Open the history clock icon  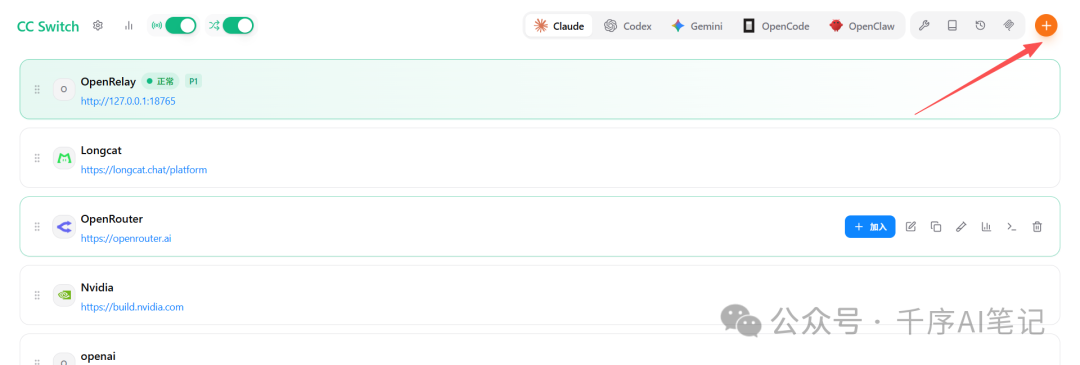(x=980, y=26)
